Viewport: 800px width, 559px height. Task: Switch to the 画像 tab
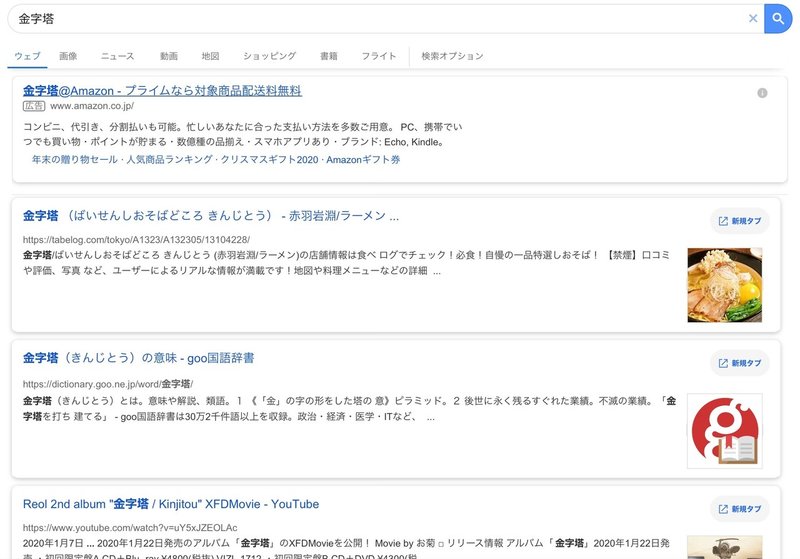click(x=68, y=56)
